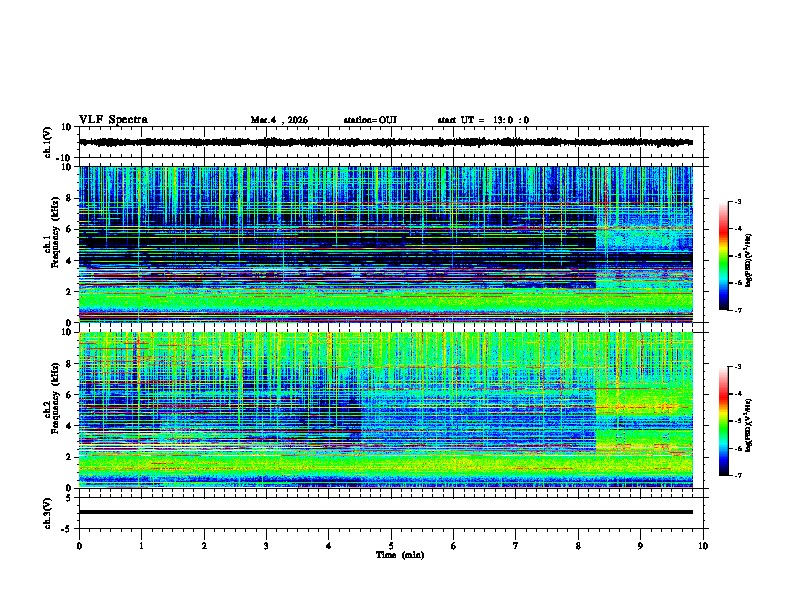Click the ch.3 flat black voltage trace
This screenshot has width=792, height=612.
coord(386,512)
